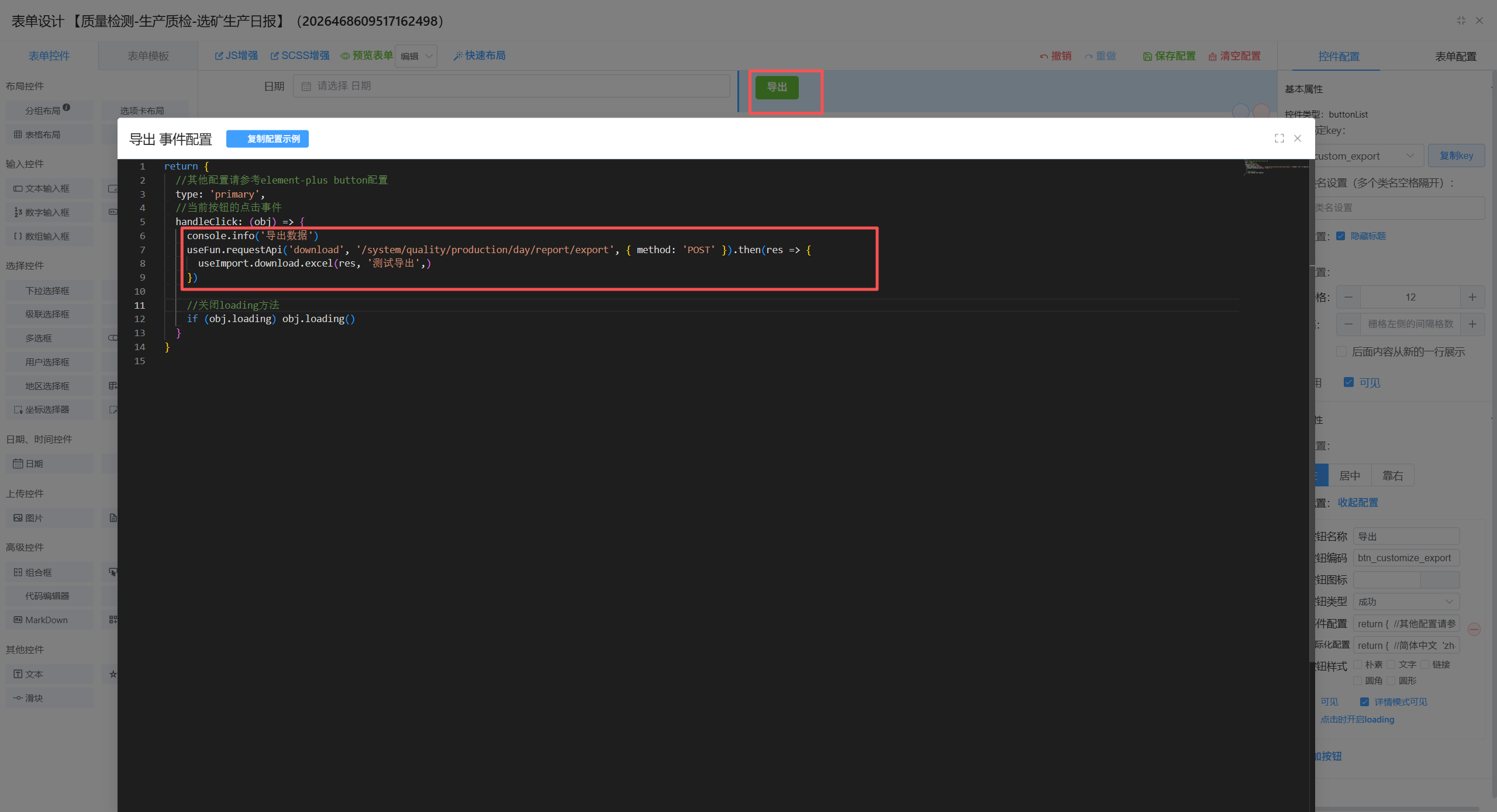The image size is (1497, 812).
Task: Click 复制配置示例 button
Action: [x=267, y=139]
